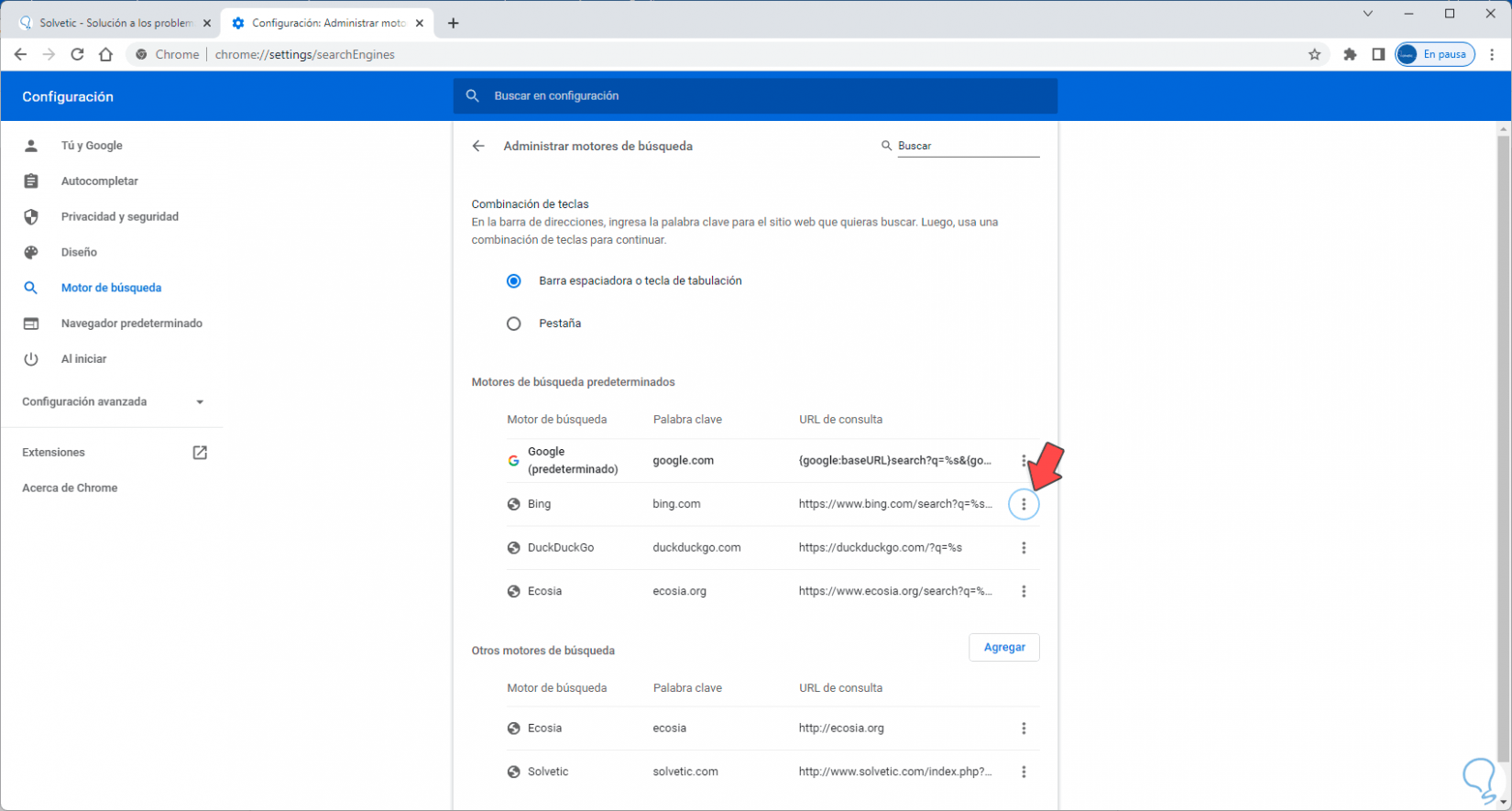Screen dimensions: 1512x811
Task: Select the Pestaña radio option
Action: pos(514,323)
